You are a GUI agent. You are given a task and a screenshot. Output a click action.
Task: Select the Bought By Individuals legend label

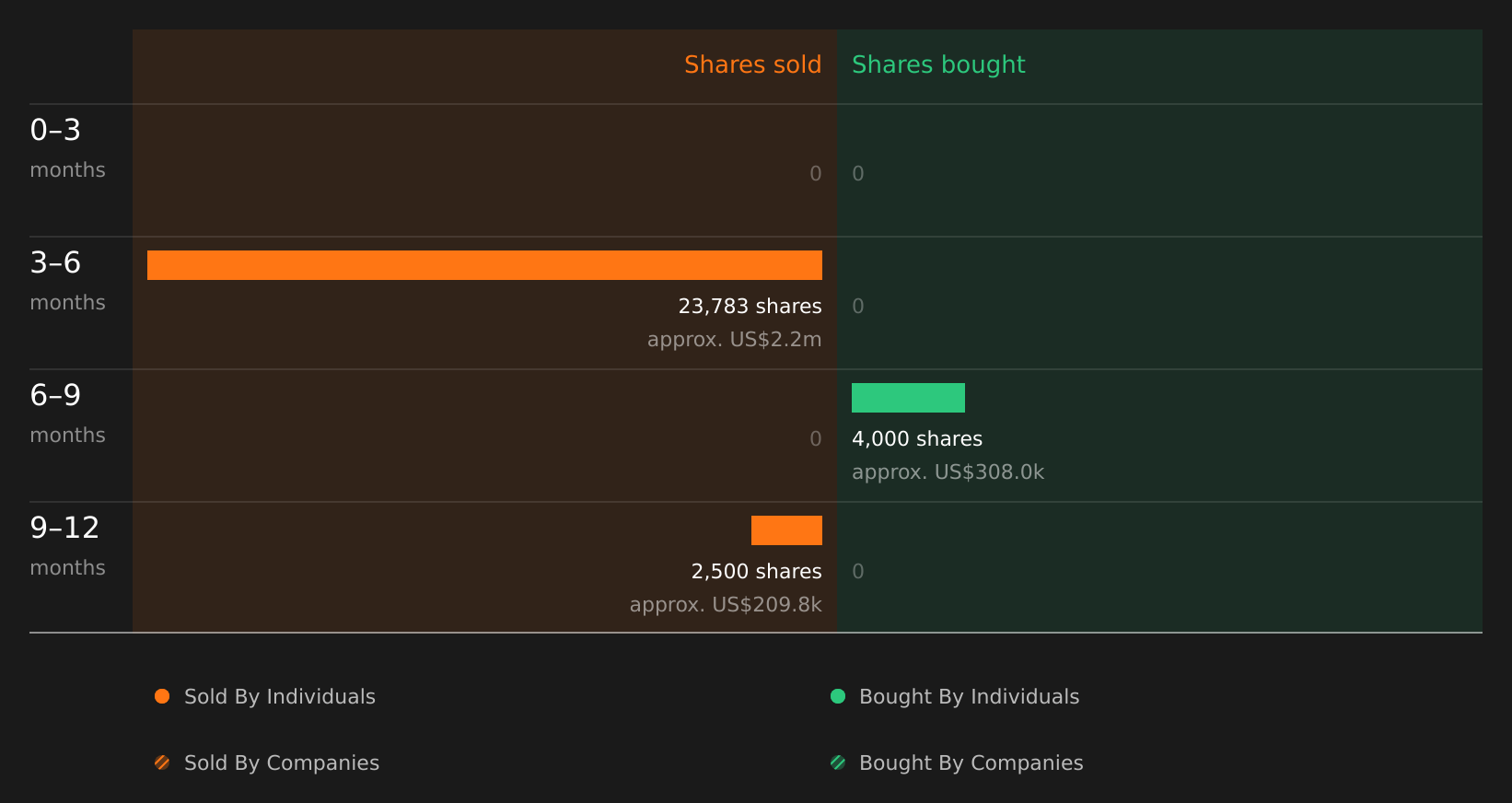tap(970, 697)
